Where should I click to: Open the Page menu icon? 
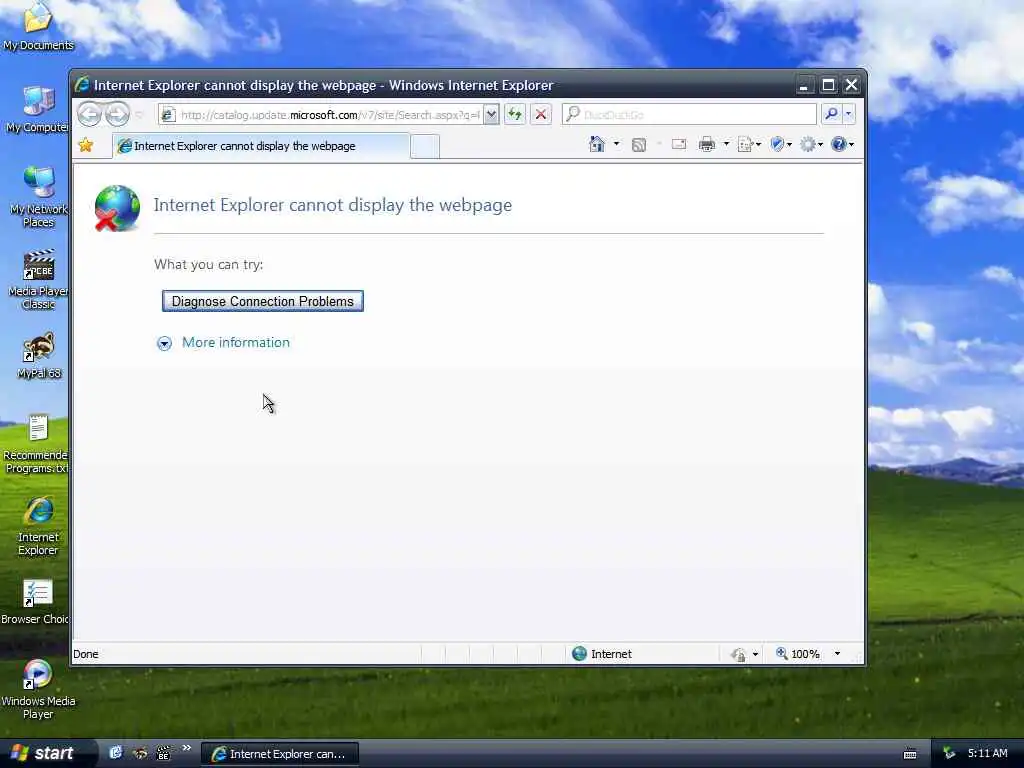[748, 144]
